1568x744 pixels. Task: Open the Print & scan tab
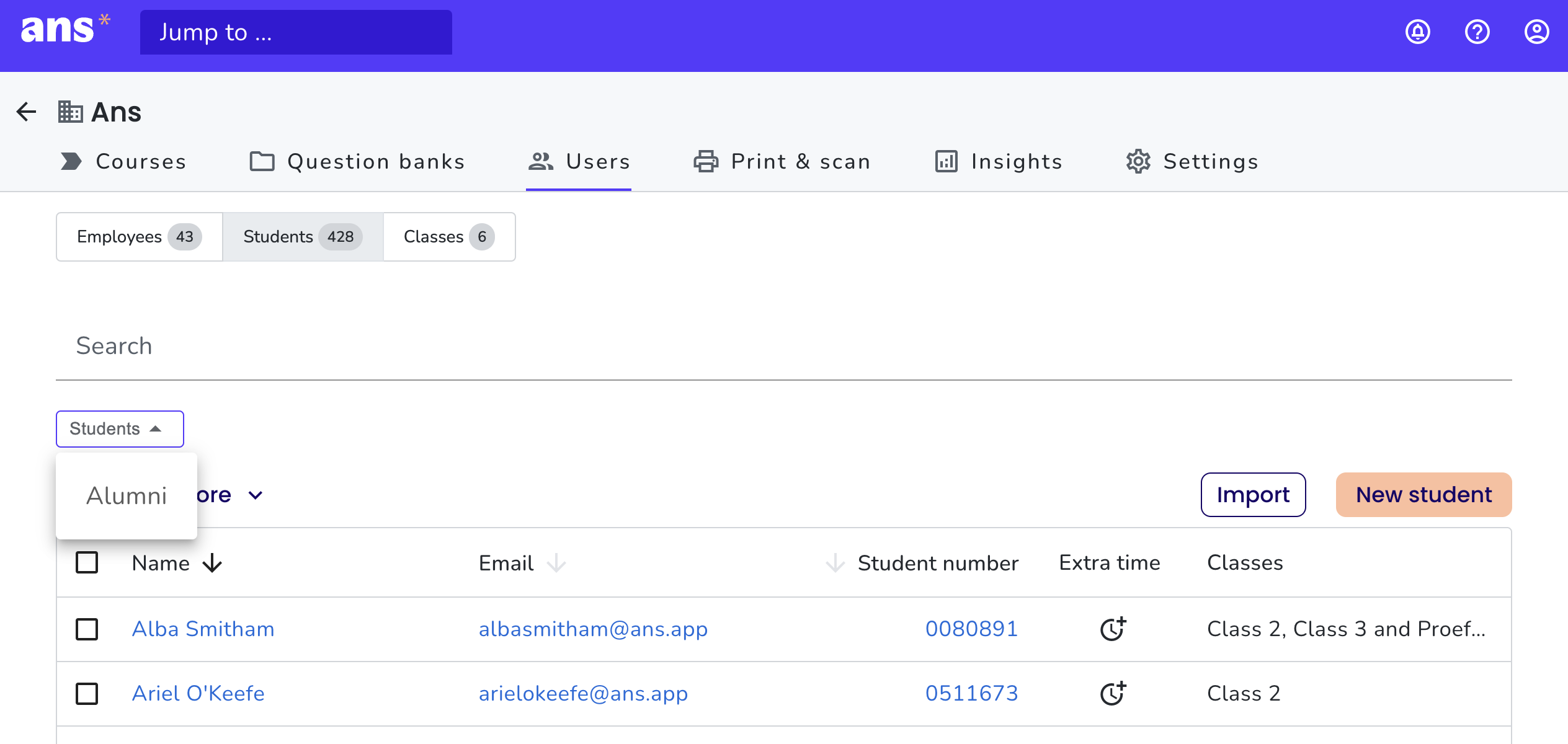(782, 161)
